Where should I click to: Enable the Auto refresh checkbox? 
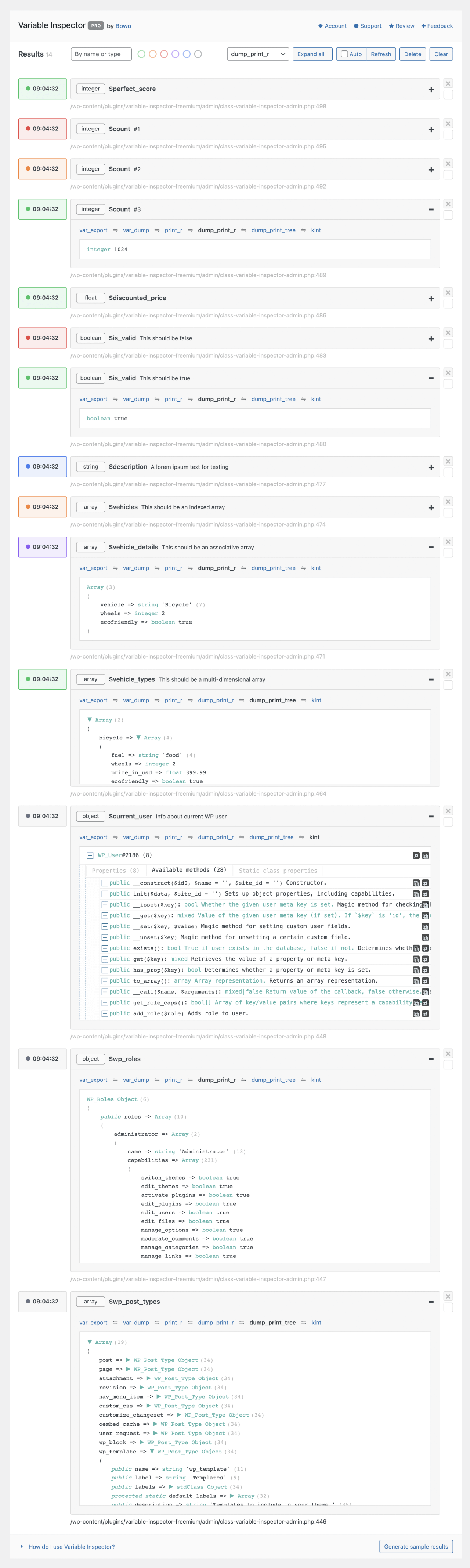344,54
